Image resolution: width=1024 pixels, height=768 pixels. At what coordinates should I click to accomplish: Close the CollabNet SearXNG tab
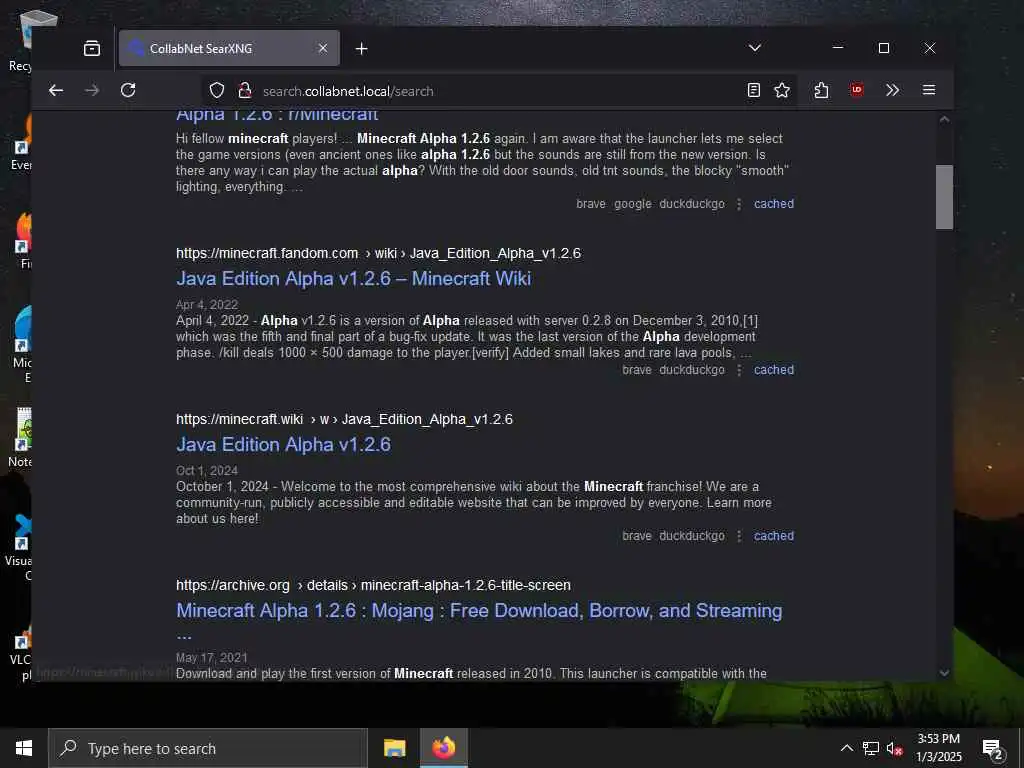(323, 48)
